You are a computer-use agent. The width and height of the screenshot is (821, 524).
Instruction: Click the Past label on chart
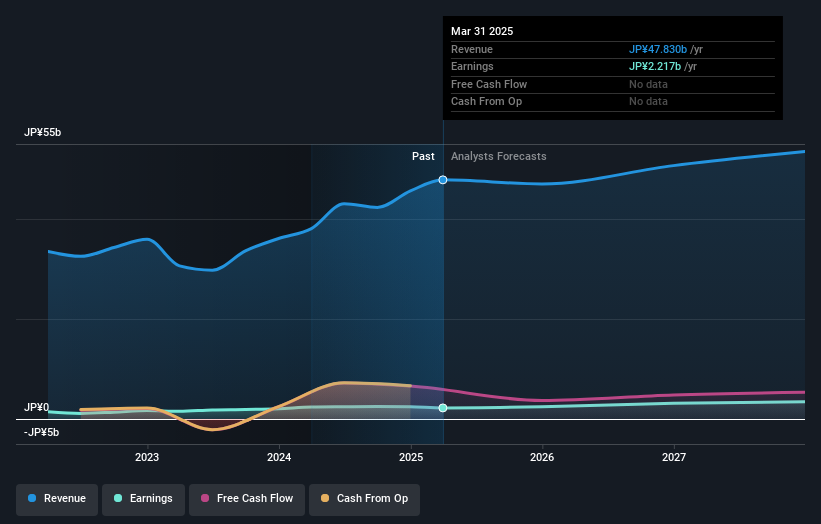click(x=423, y=157)
